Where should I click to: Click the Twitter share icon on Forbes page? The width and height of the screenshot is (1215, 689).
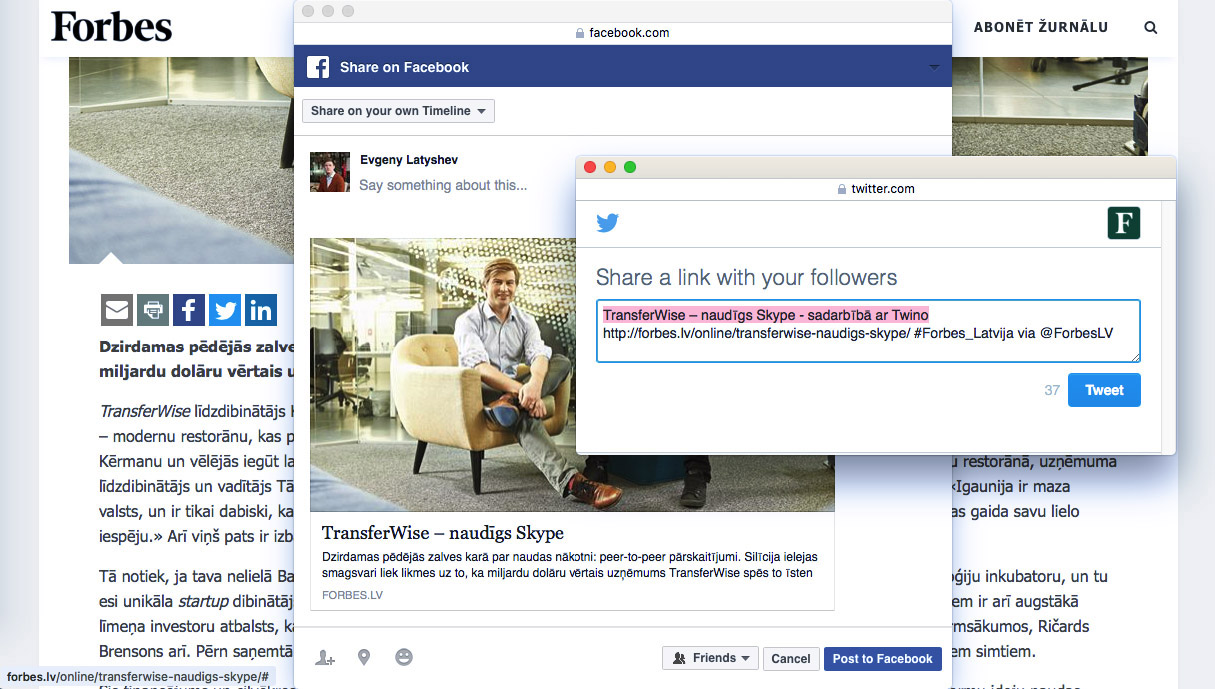coord(225,310)
